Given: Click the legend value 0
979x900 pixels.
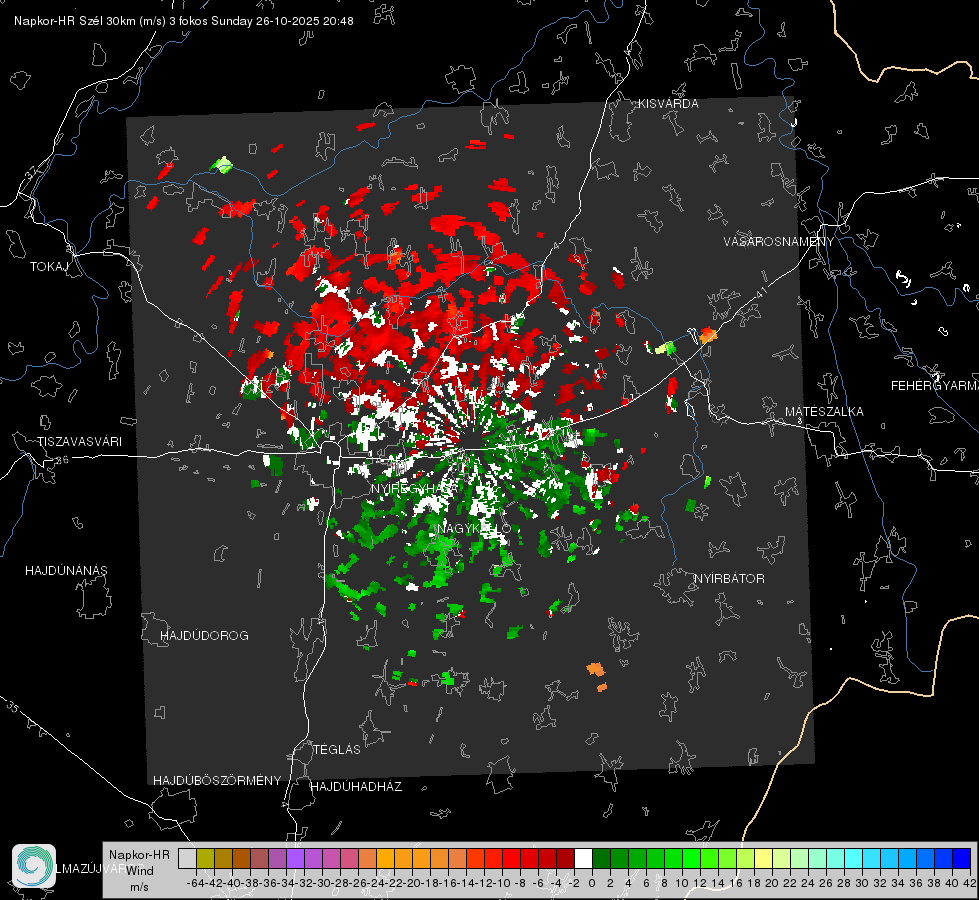Looking at the screenshot, I should tap(592, 883).
